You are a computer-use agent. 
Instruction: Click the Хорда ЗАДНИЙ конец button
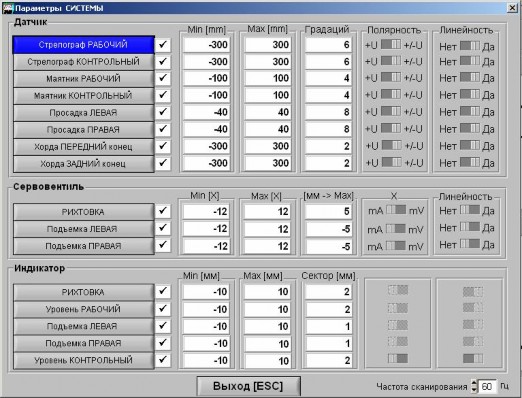point(83,164)
